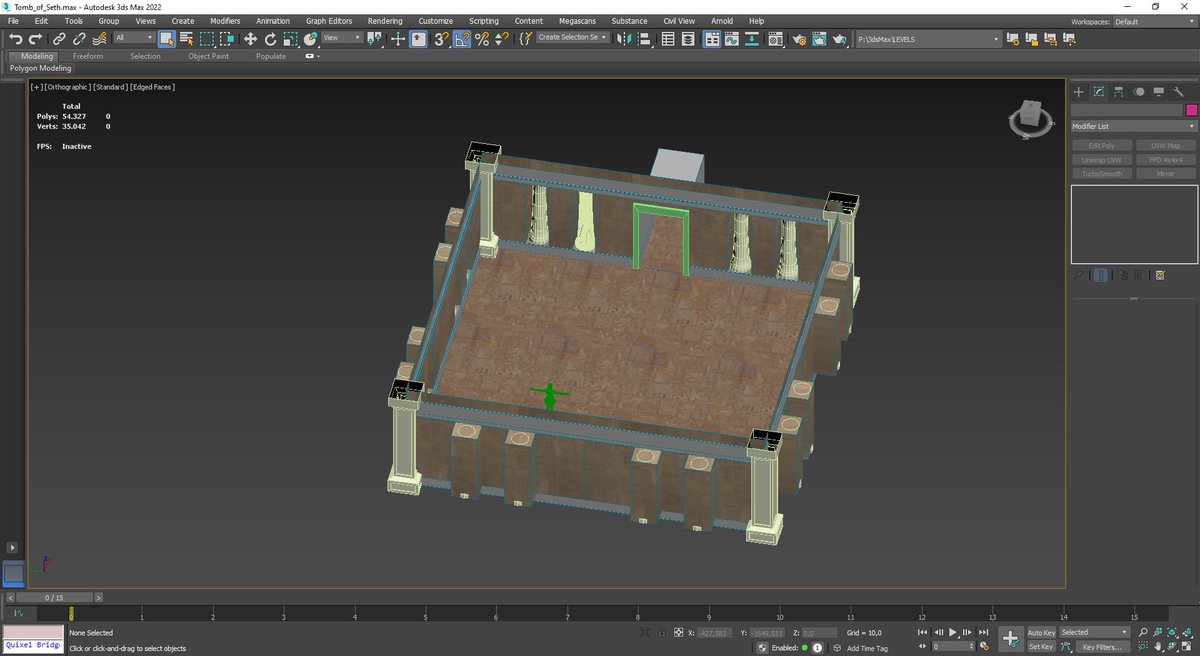Select the Select and Link tool
The image size is (1200, 656).
pyautogui.click(x=59, y=38)
